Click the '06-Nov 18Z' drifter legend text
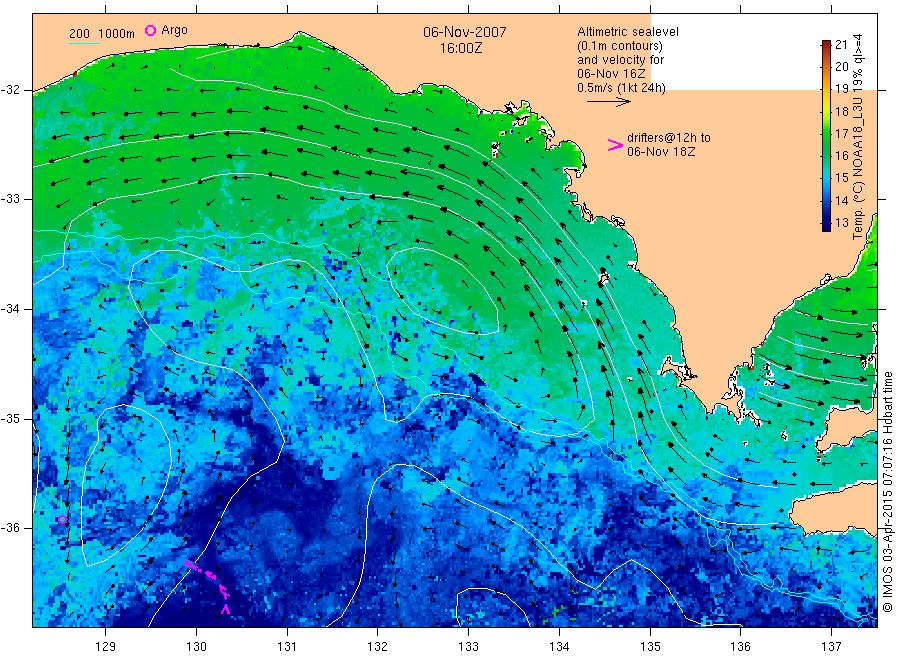 point(661,152)
